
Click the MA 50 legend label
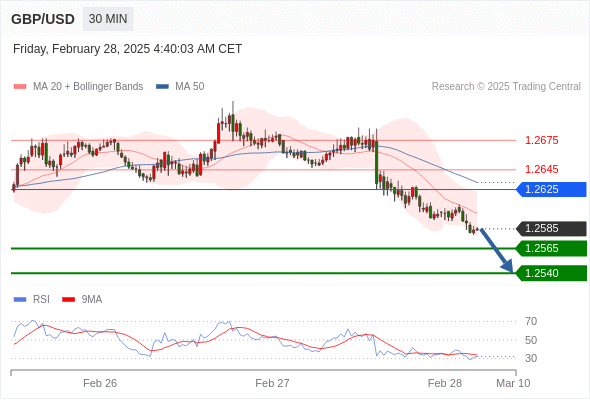click(190, 87)
